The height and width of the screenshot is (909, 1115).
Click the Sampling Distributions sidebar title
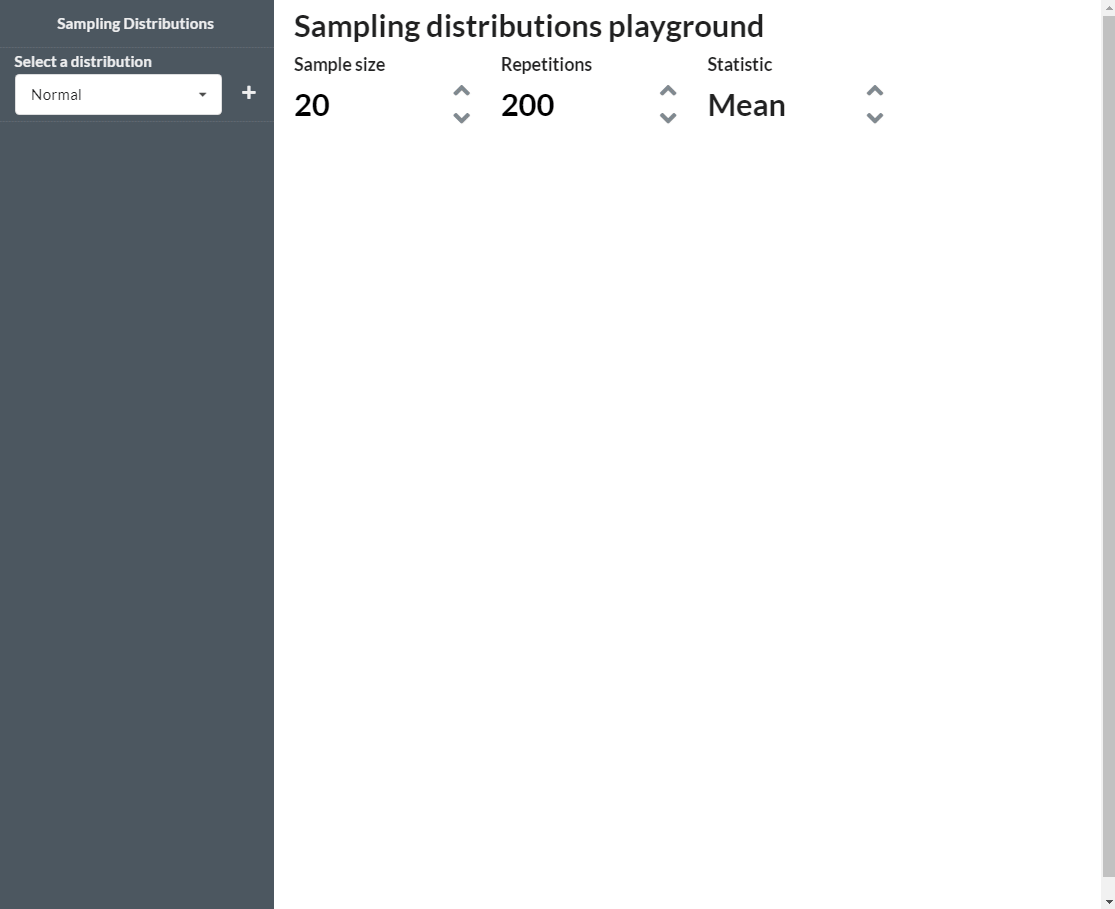(135, 24)
